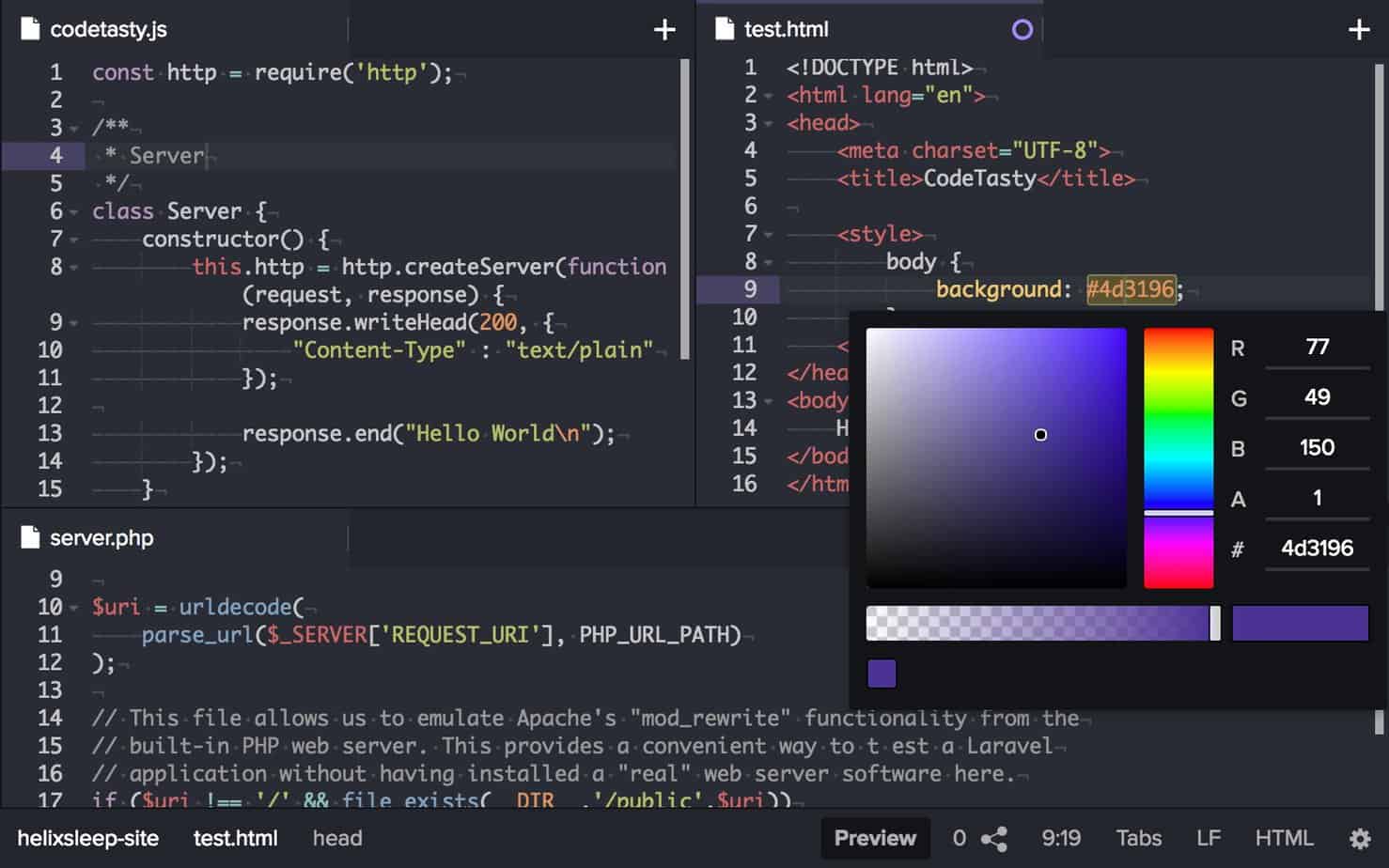Click the server.php file icon

[30, 537]
